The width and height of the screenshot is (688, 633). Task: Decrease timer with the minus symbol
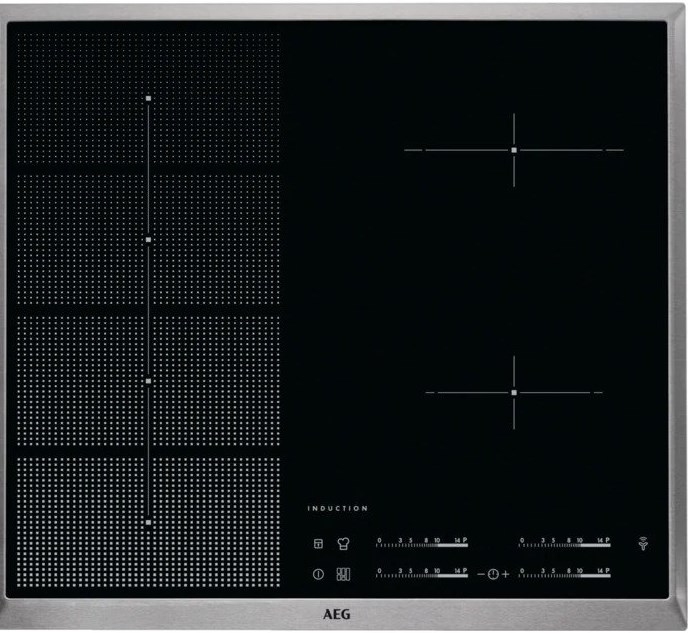click(x=481, y=574)
